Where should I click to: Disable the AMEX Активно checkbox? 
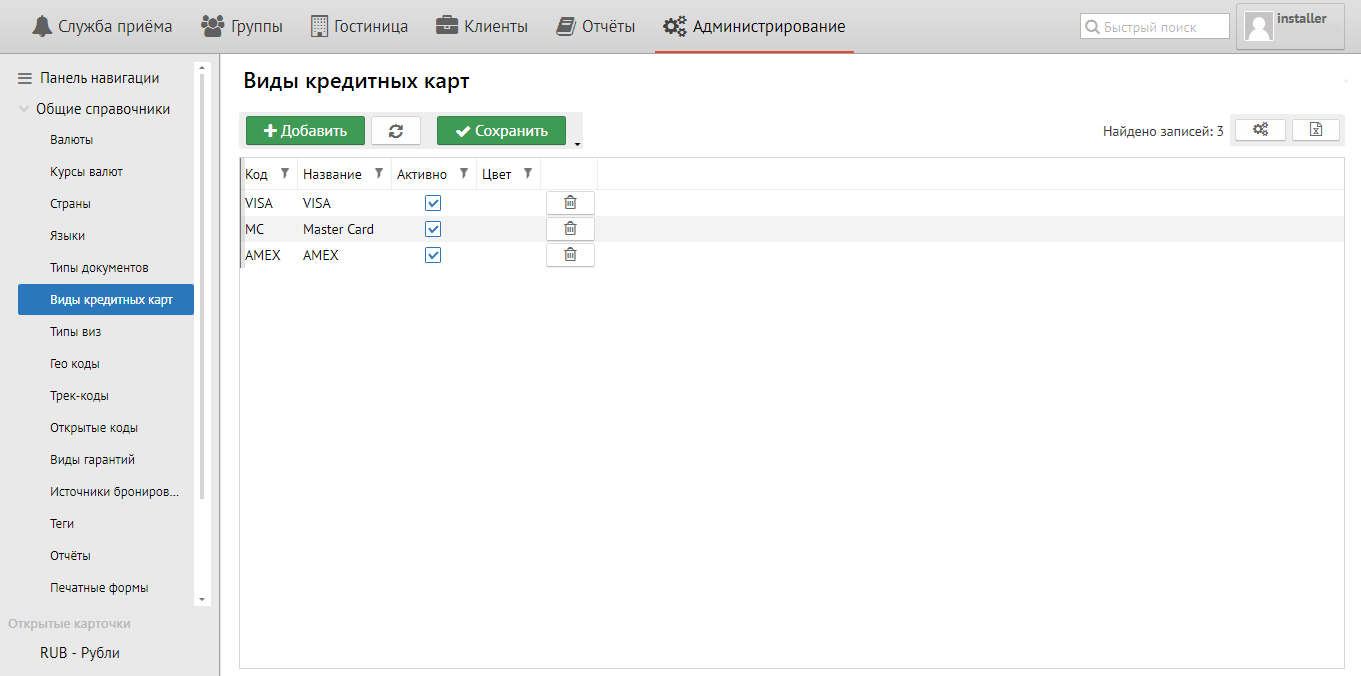click(433, 255)
